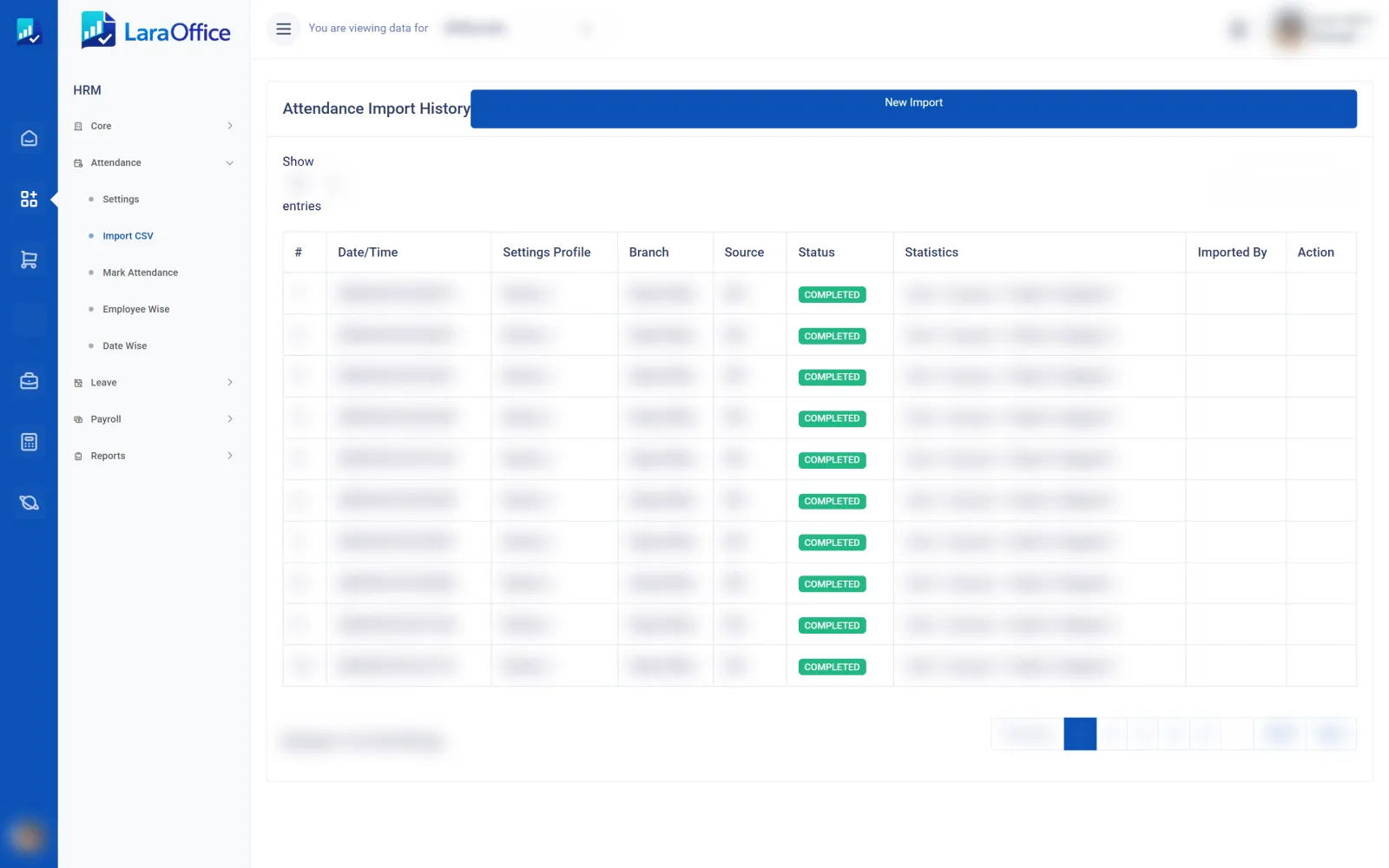Click the last row's COMPLETED status badge
Screen dimensions: 1389x868
click(832, 667)
